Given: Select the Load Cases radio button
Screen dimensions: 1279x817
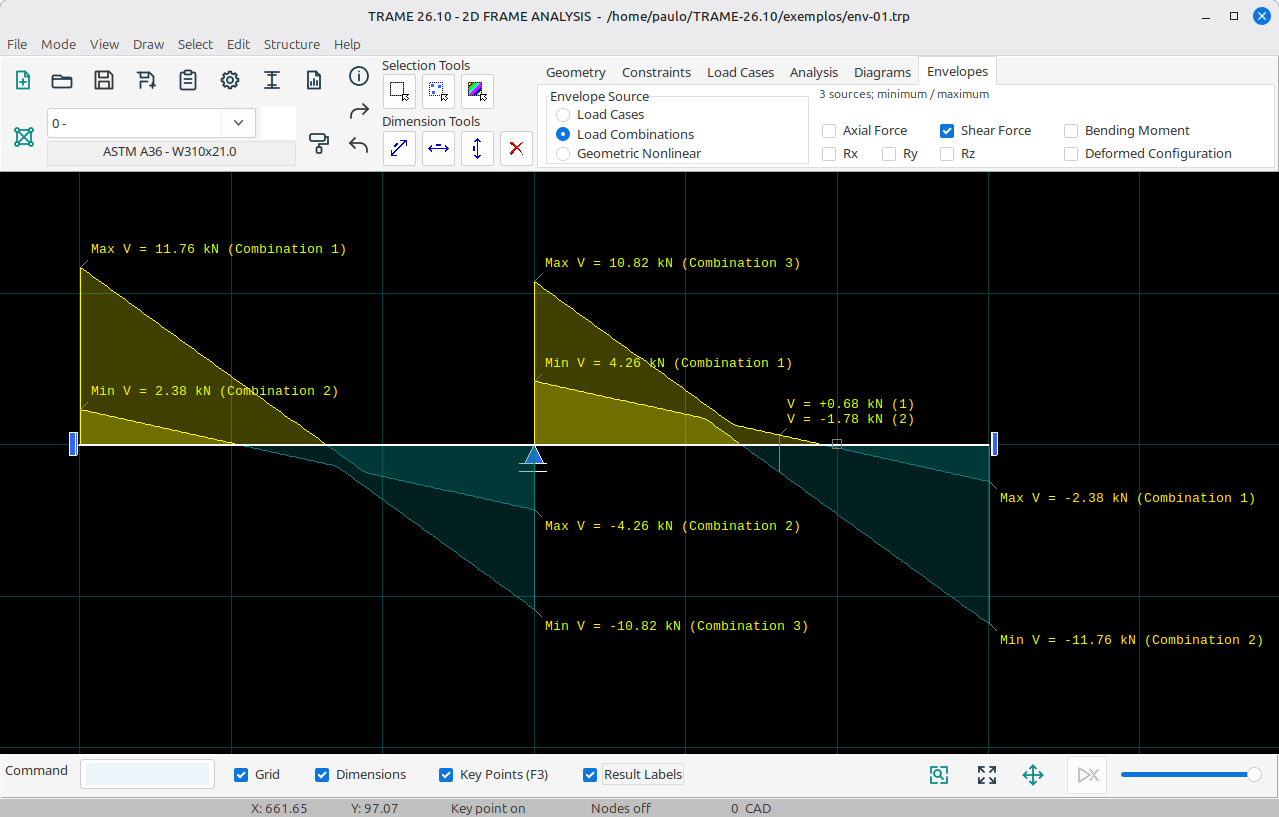Looking at the screenshot, I should point(563,115).
